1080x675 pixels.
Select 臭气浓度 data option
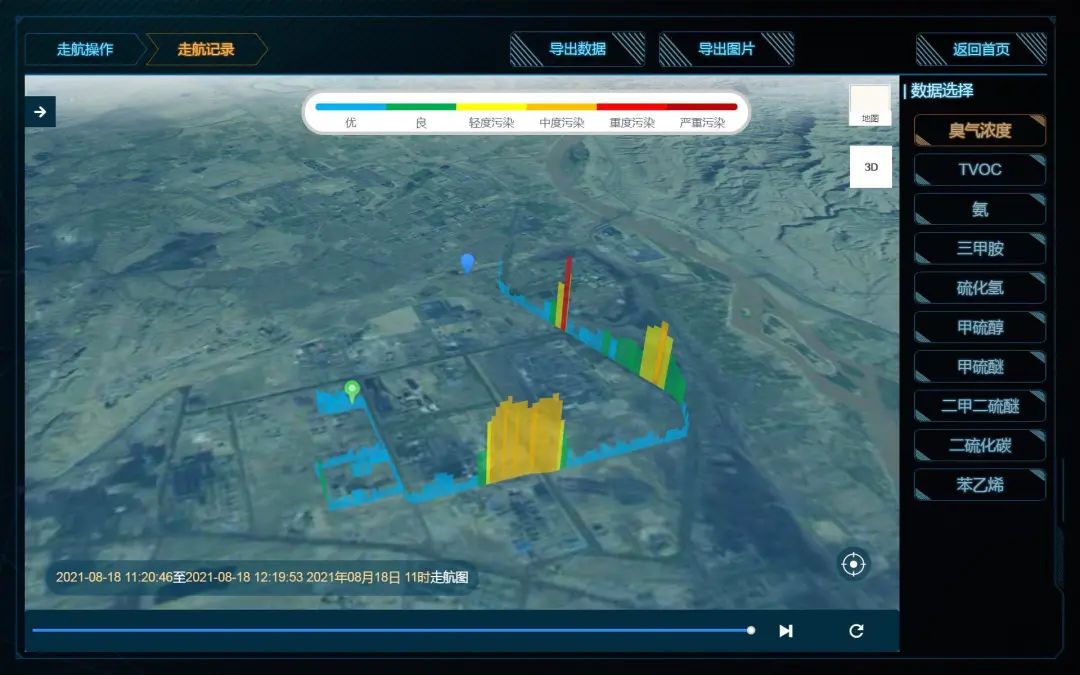[x=980, y=131]
